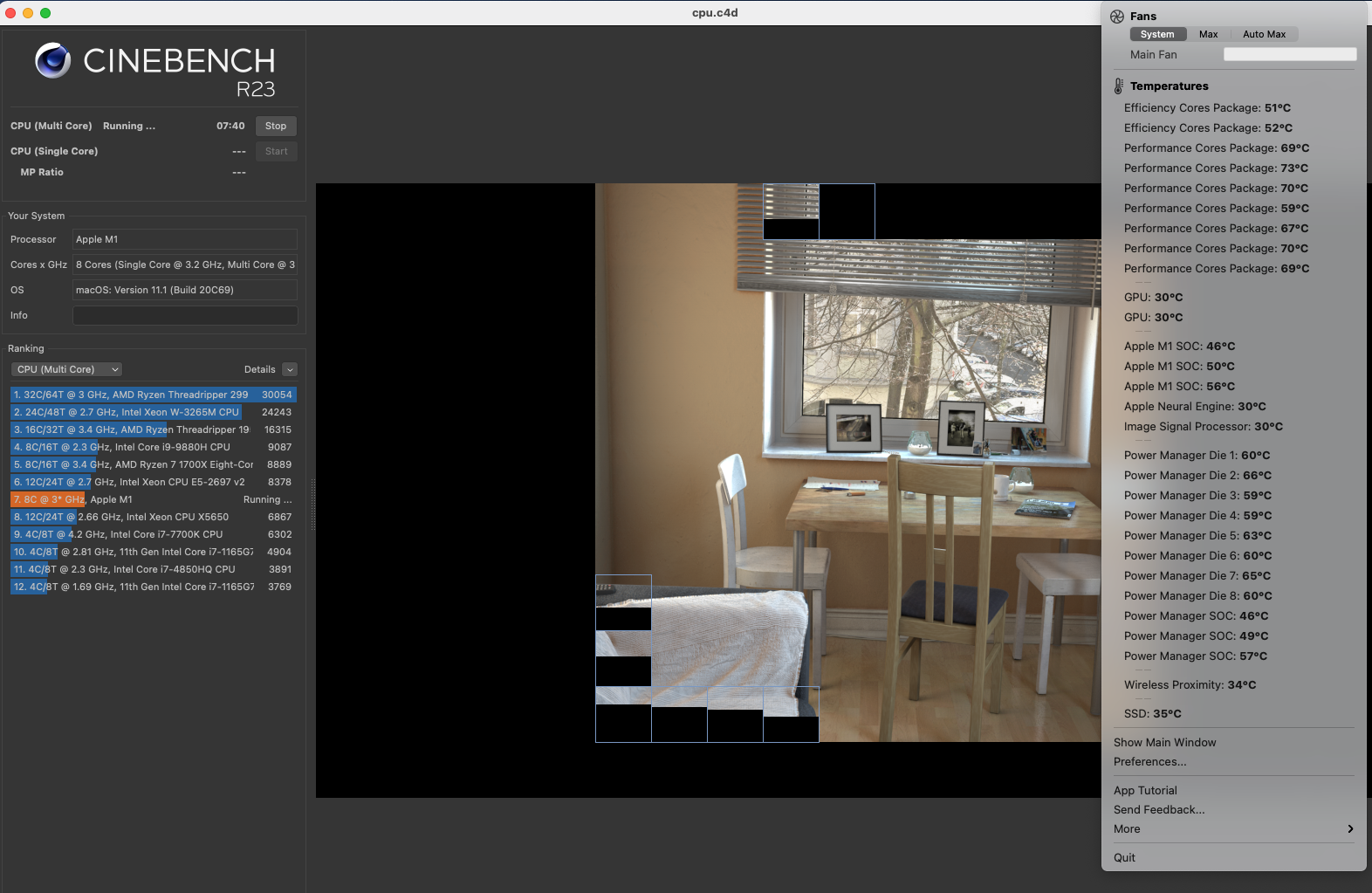Image resolution: width=1372 pixels, height=893 pixels.
Task: Click the Temperatures thermometer icon
Action: coord(1118,86)
